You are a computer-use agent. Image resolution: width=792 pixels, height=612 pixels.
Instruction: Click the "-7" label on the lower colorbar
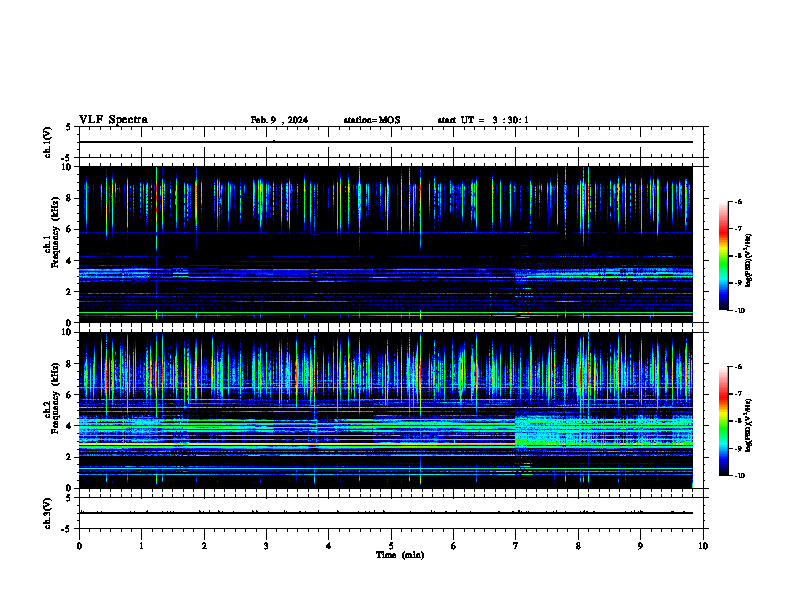[738, 394]
